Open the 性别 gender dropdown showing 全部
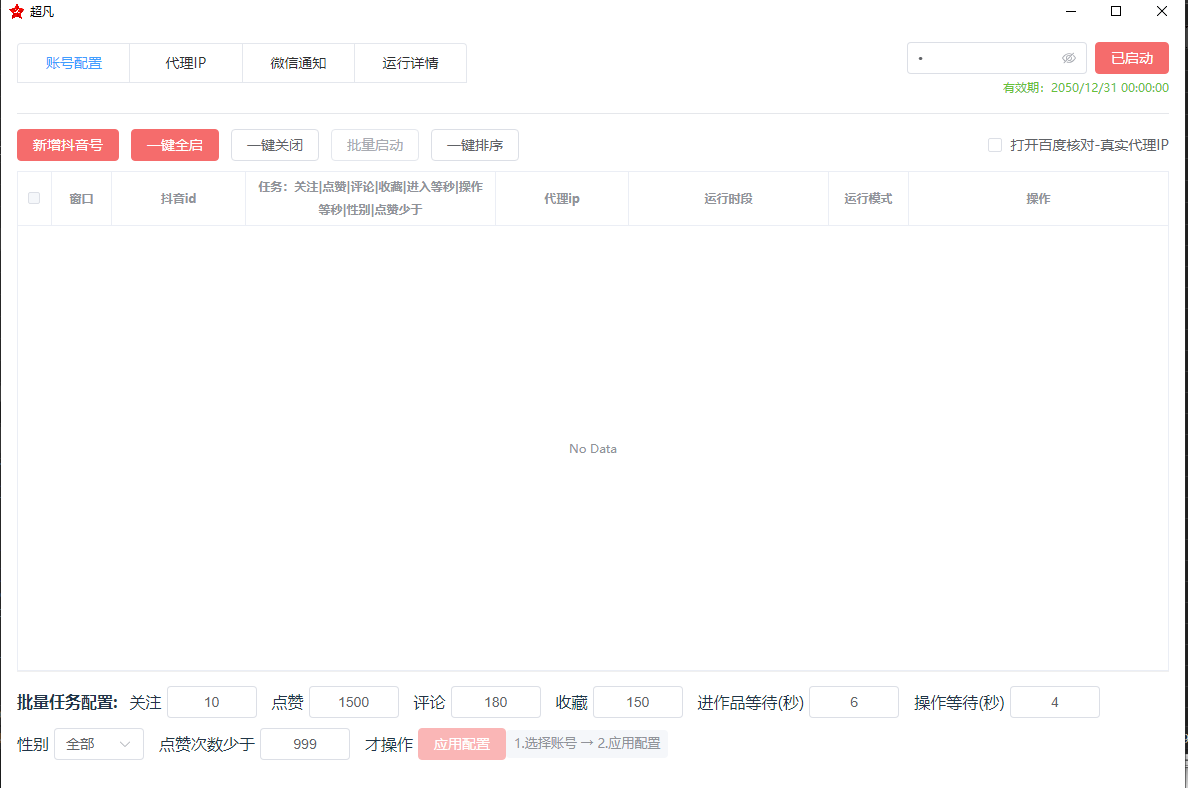The width and height of the screenshot is (1188, 788). click(98, 744)
